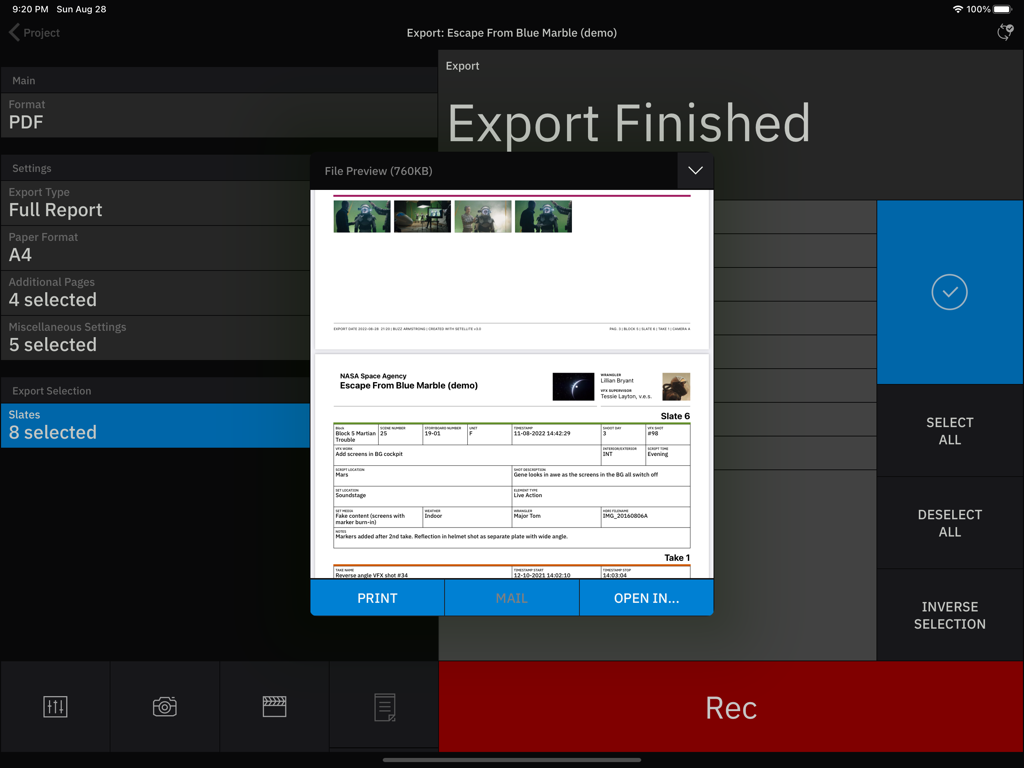Tap OPEN IN... to share the export

click(646, 597)
